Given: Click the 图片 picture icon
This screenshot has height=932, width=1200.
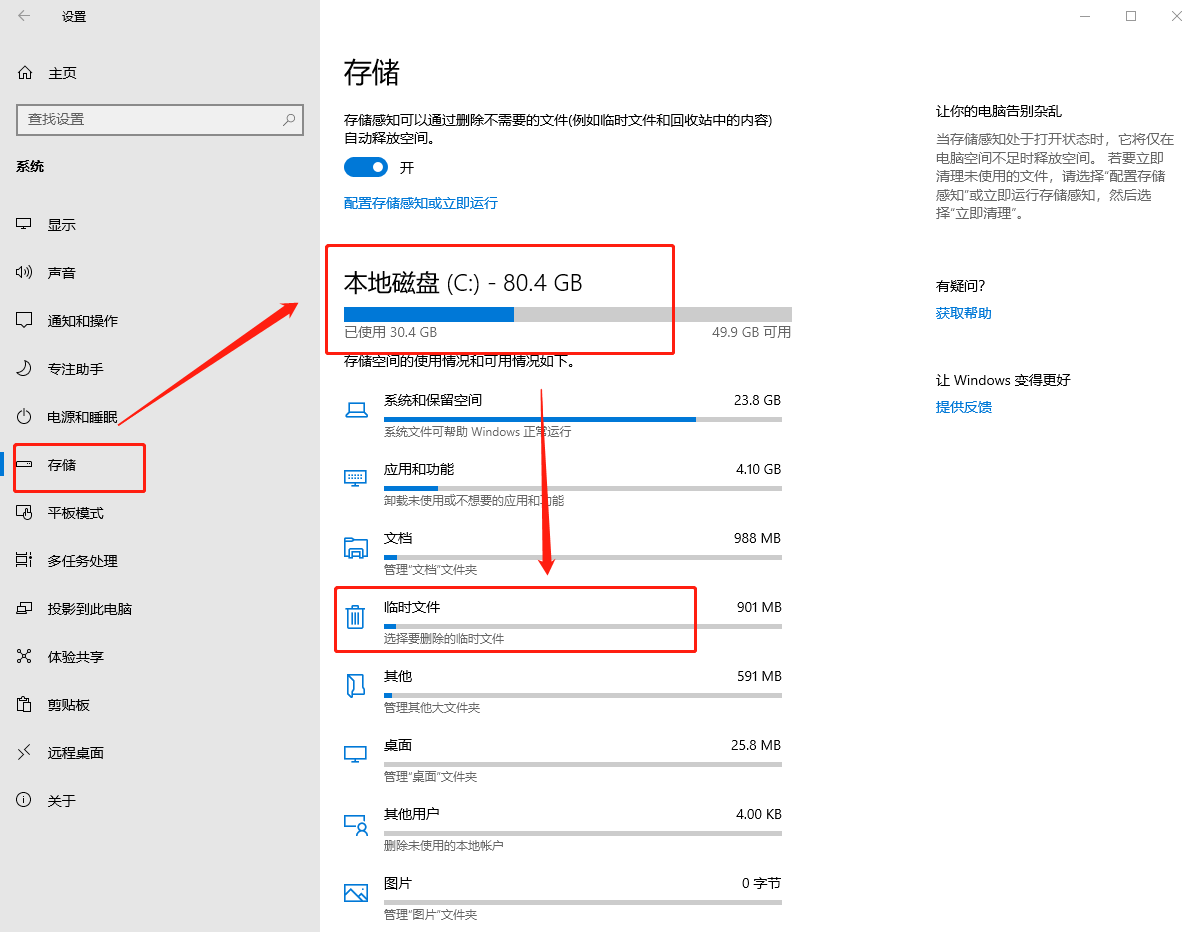Looking at the screenshot, I should [x=355, y=893].
